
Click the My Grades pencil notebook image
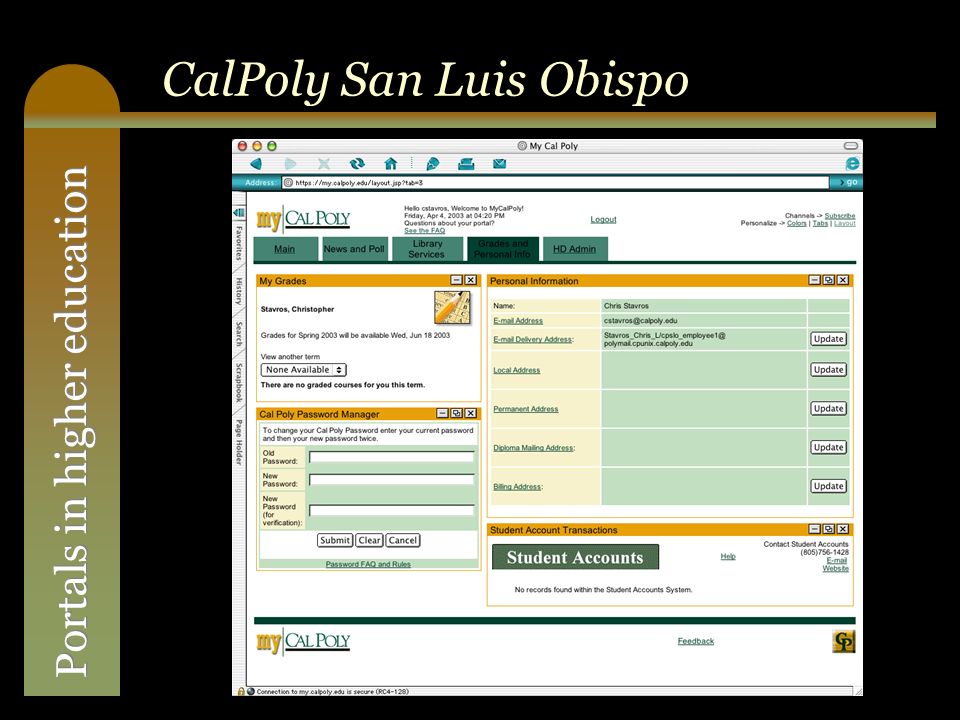pyautogui.click(x=452, y=308)
